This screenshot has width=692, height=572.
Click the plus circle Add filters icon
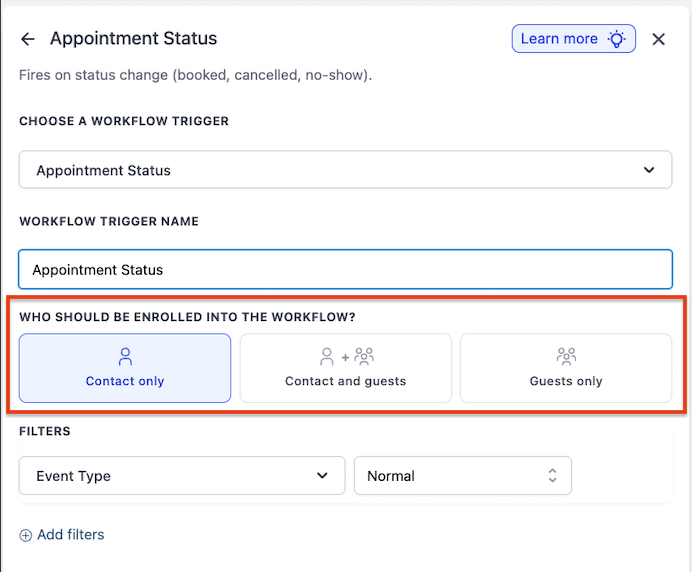point(26,535)
